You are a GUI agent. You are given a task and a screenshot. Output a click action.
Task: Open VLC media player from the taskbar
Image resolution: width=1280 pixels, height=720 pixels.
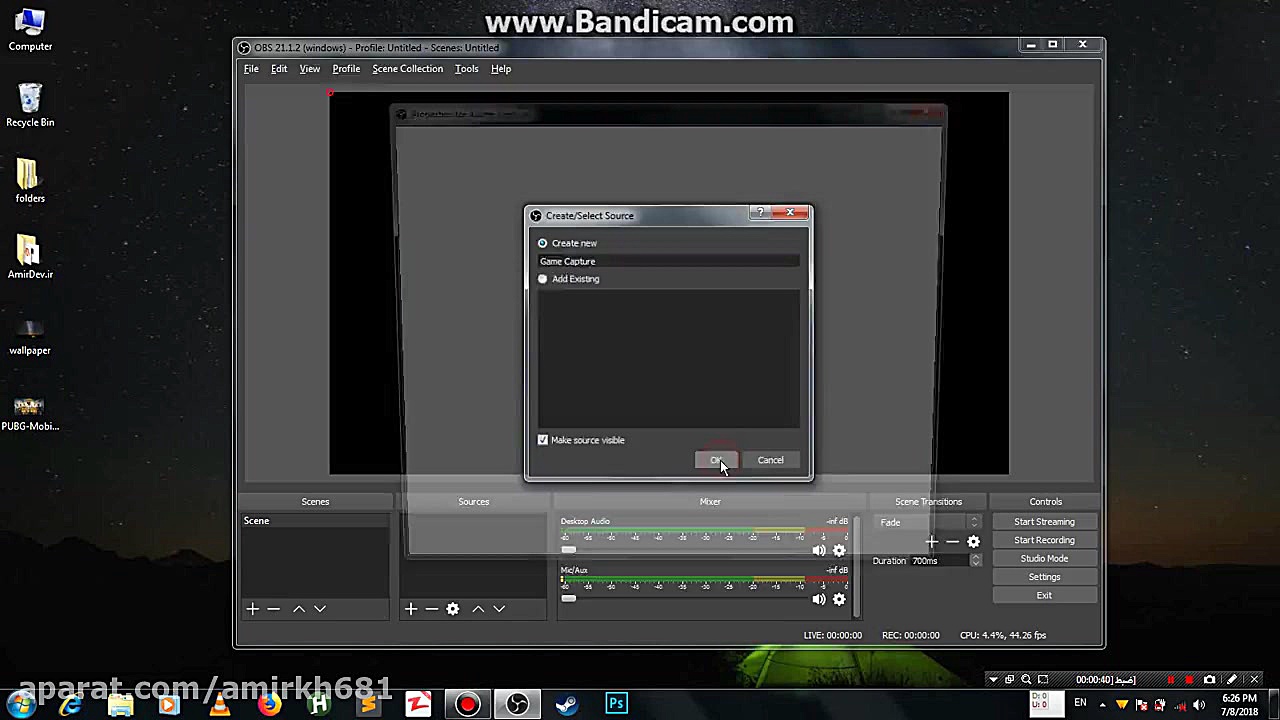[x=219, y=704]
